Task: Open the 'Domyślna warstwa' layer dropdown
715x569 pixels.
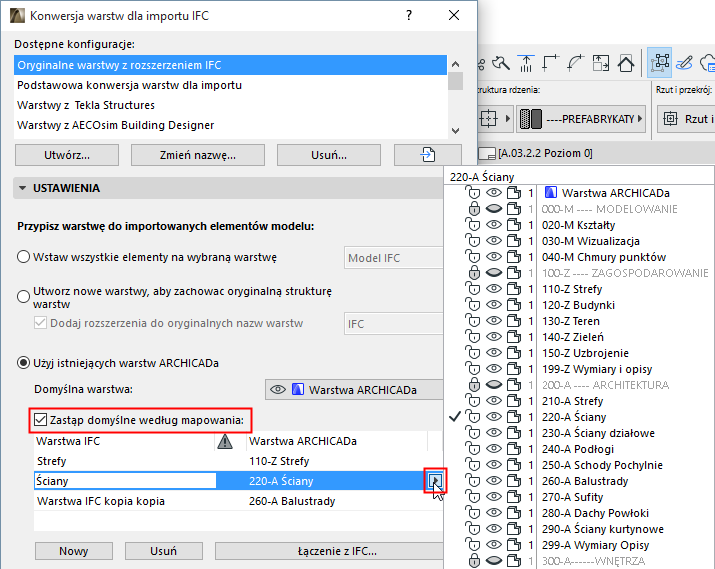Action: tap(354, 390)
